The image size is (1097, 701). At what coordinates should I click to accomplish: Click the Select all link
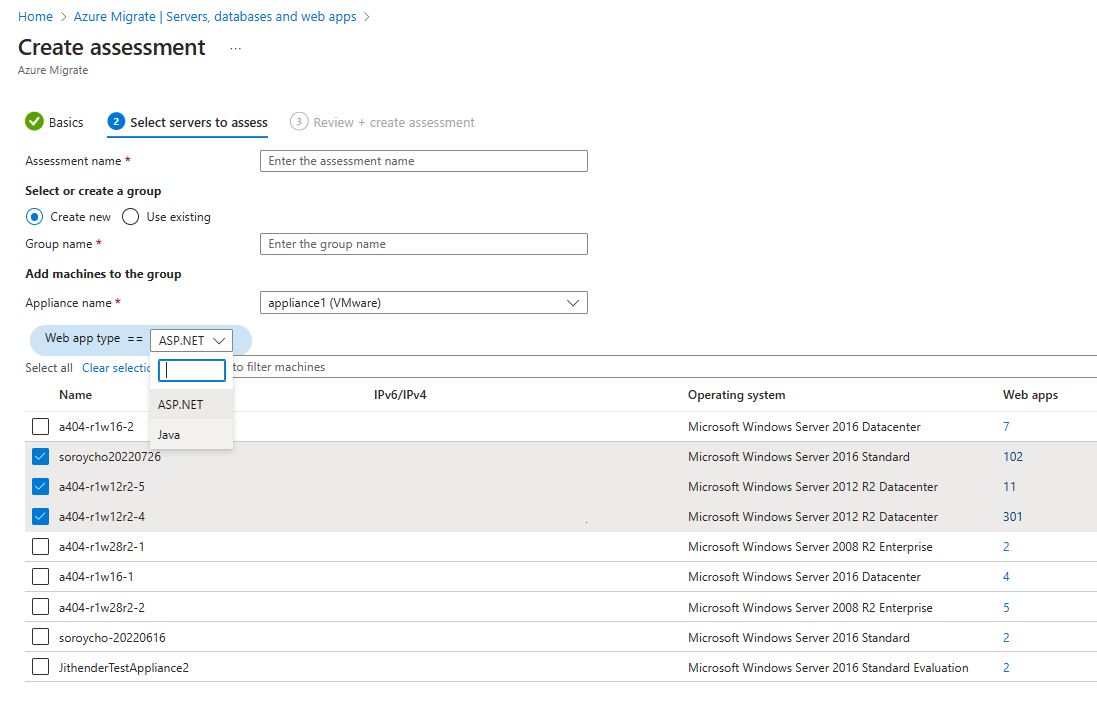[x=49, y=367]
